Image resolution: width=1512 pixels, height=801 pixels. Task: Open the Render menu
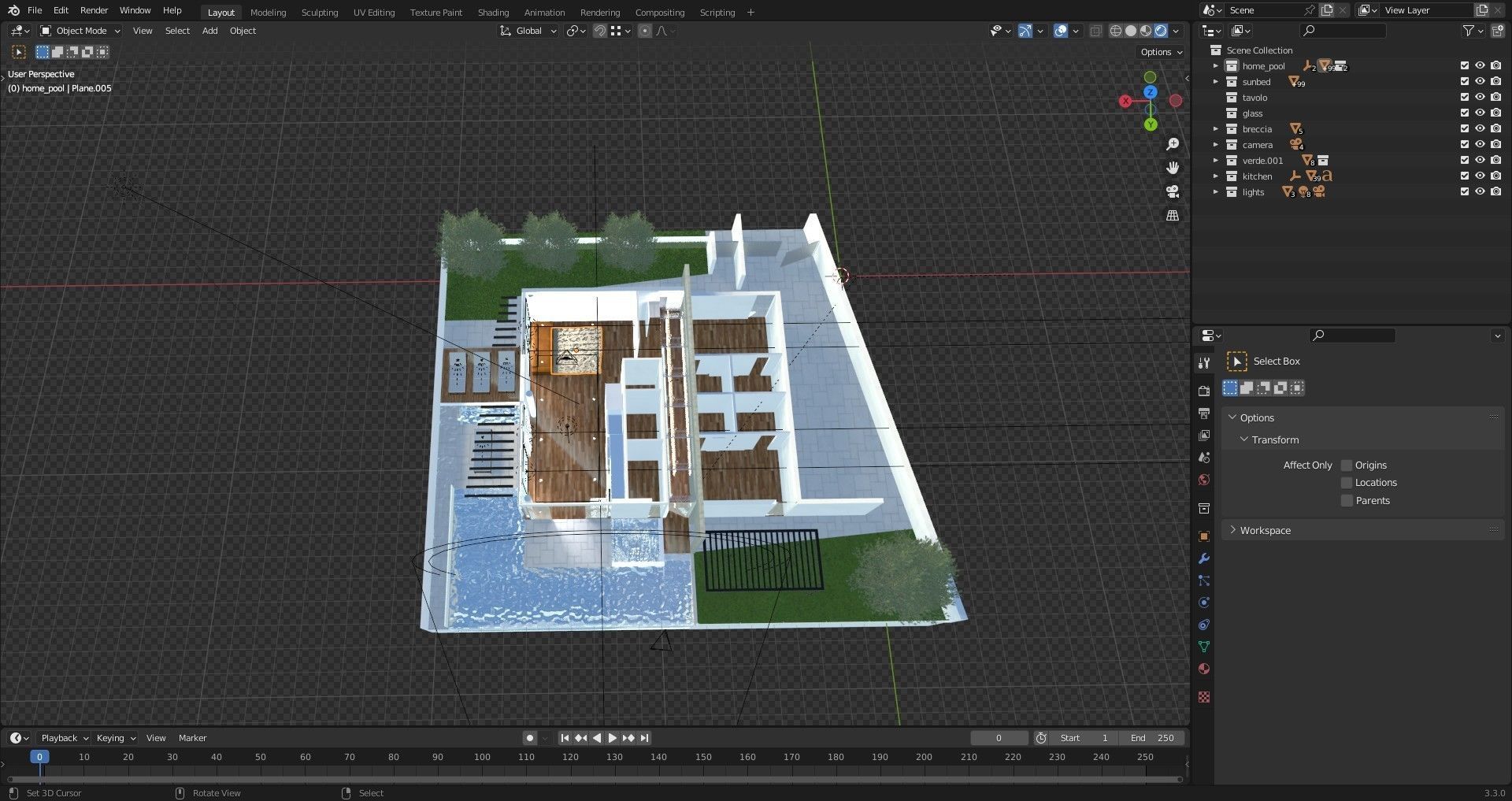(94, 10)
